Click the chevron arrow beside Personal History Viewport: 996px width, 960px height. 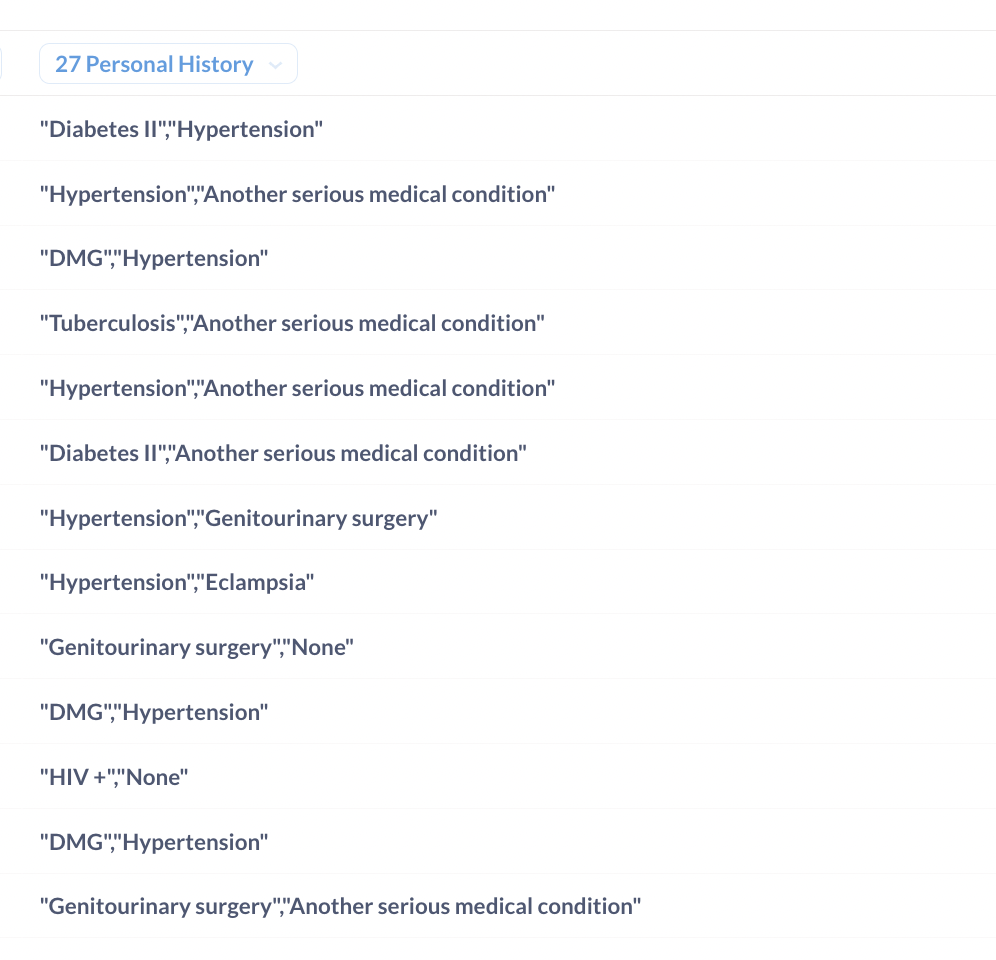275,66
